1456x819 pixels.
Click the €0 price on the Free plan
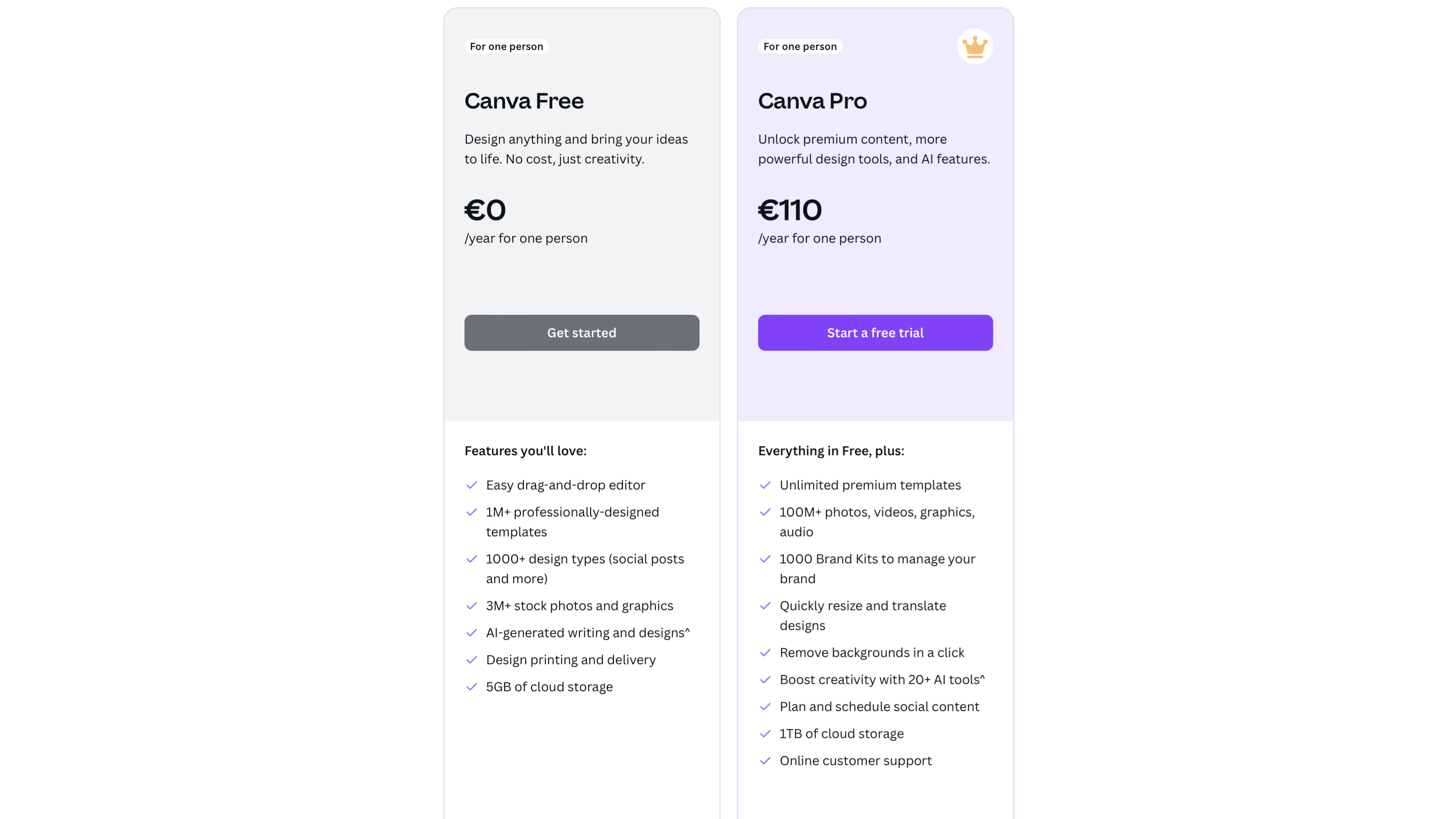(x=485, y=210)
